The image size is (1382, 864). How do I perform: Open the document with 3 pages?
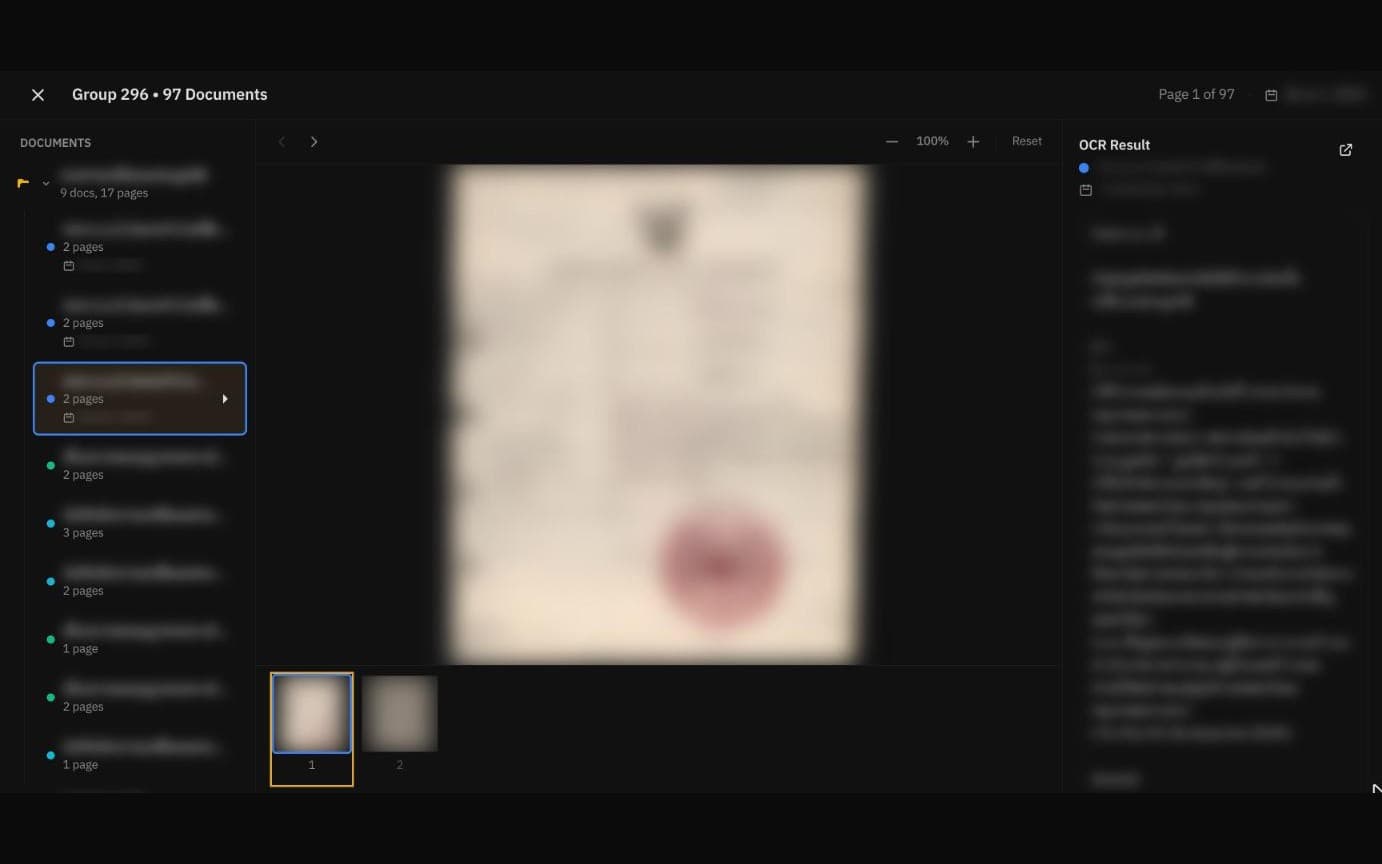pyautogui.click(x=140, y=523)
